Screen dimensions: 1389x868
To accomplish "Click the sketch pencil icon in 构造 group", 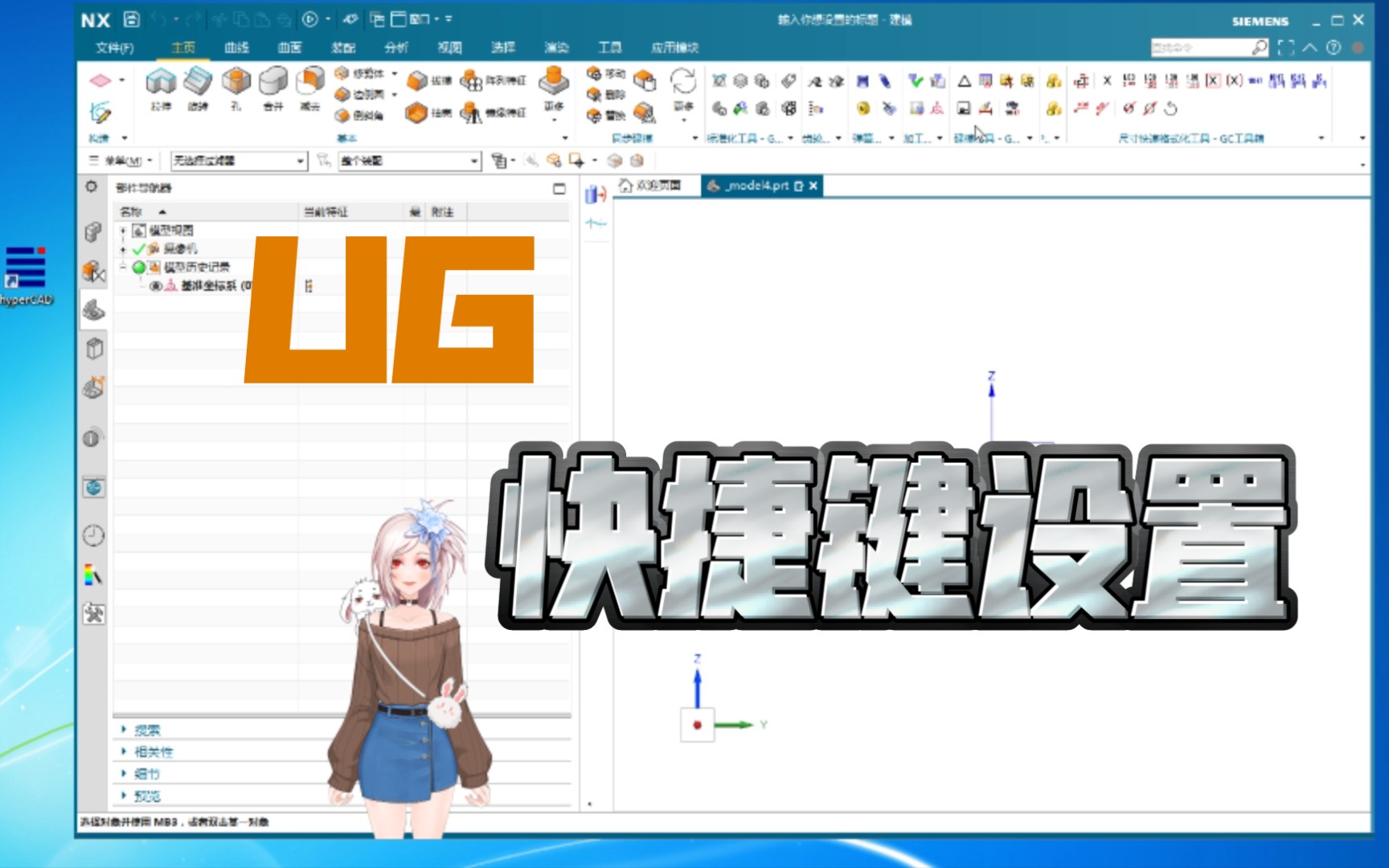I will 100,113.
